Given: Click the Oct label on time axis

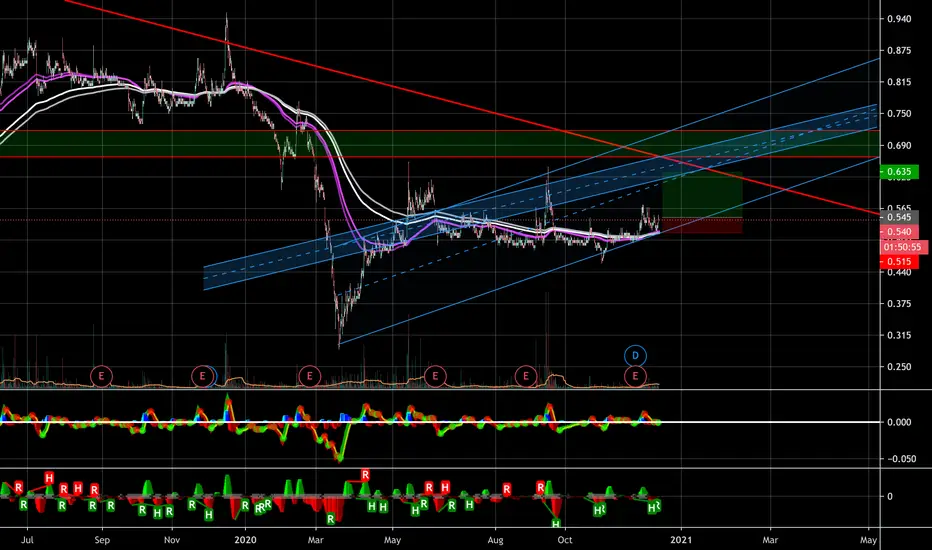Looking at the screenshot, I should point(565,540).
